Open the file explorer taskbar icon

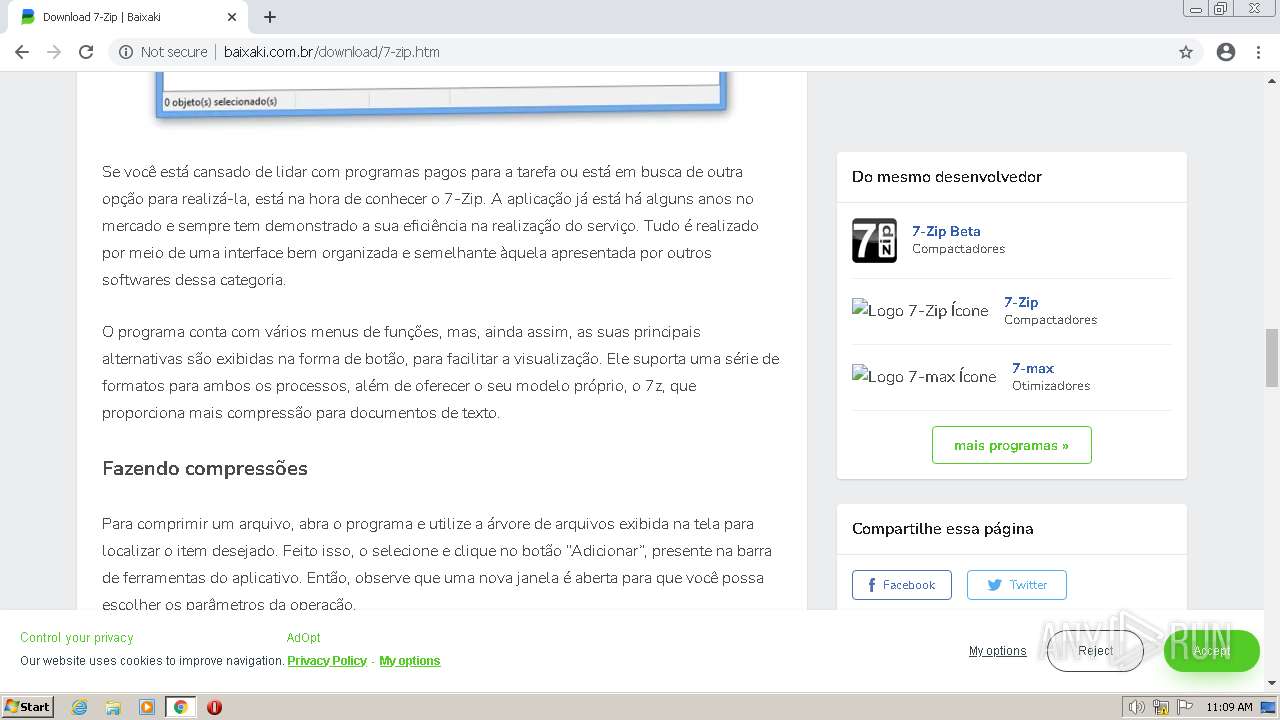113,707
